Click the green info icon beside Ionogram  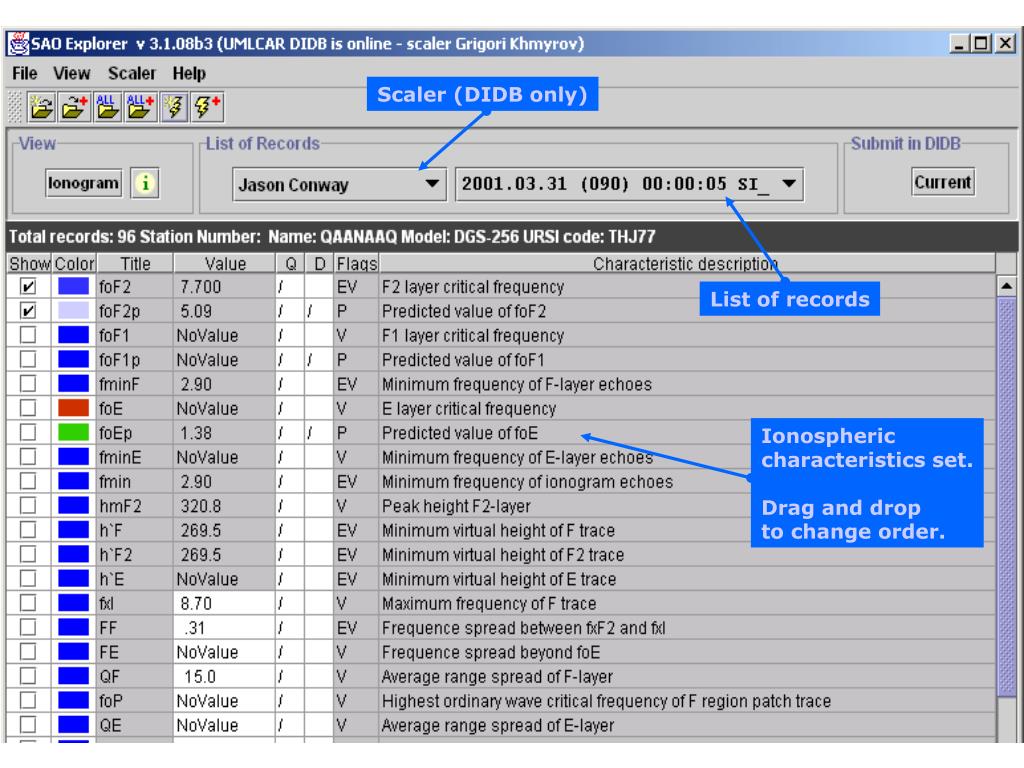(x=145, y=183)
